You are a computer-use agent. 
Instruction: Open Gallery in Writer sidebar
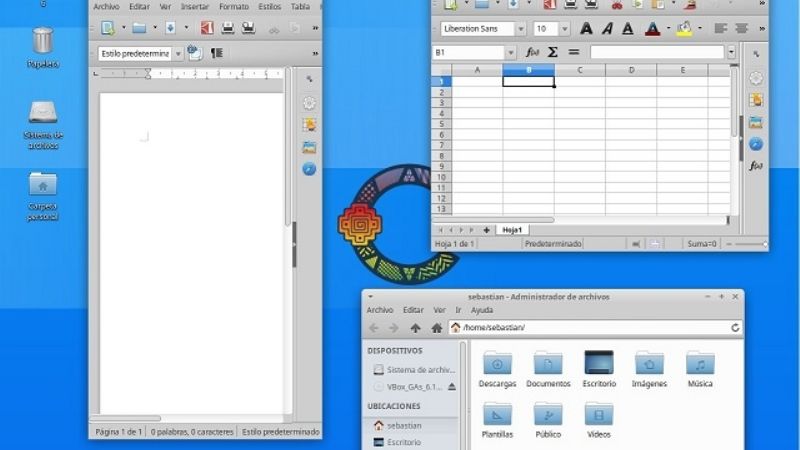[x=309, y=147]
